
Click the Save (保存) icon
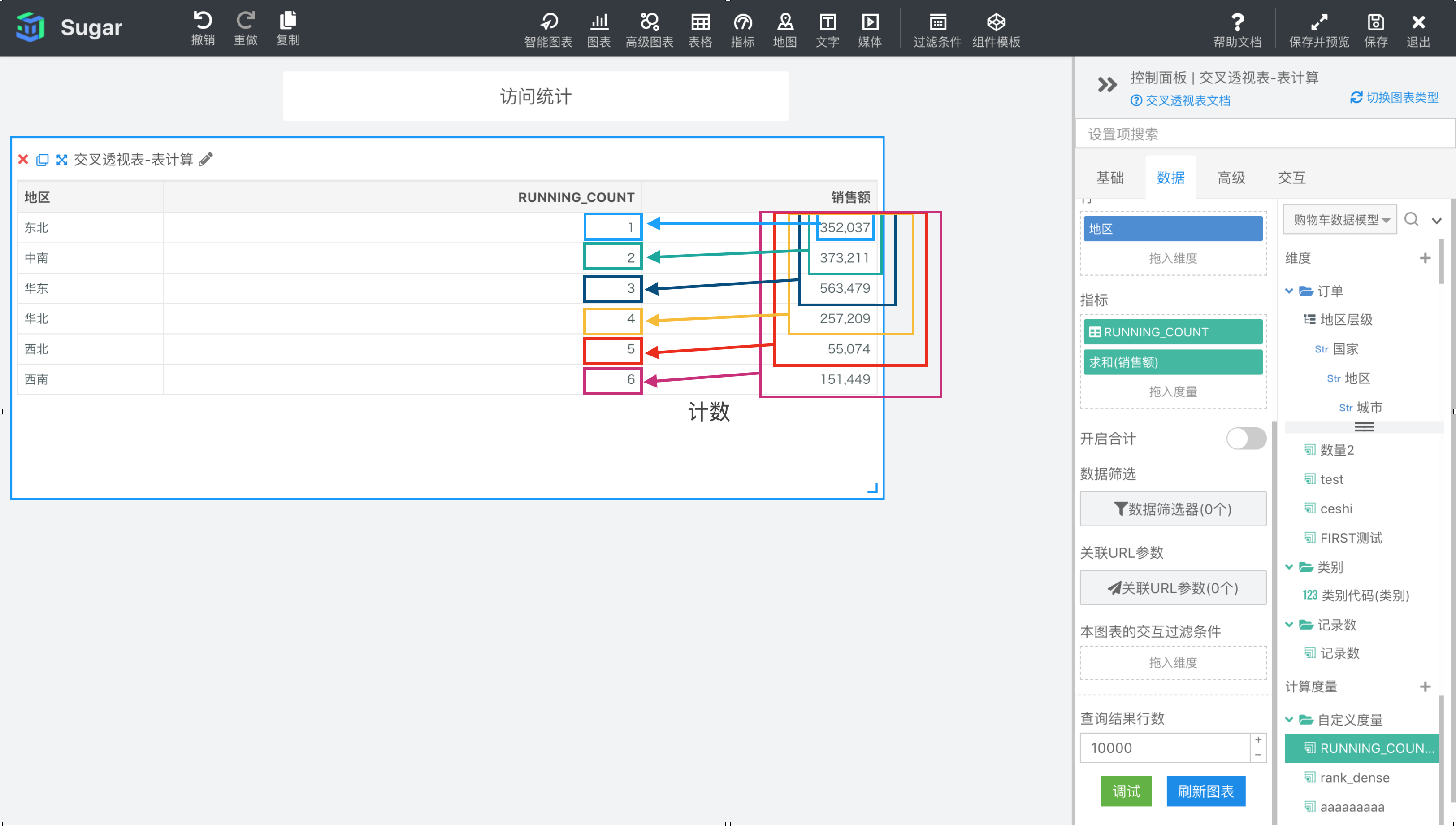1375,30
